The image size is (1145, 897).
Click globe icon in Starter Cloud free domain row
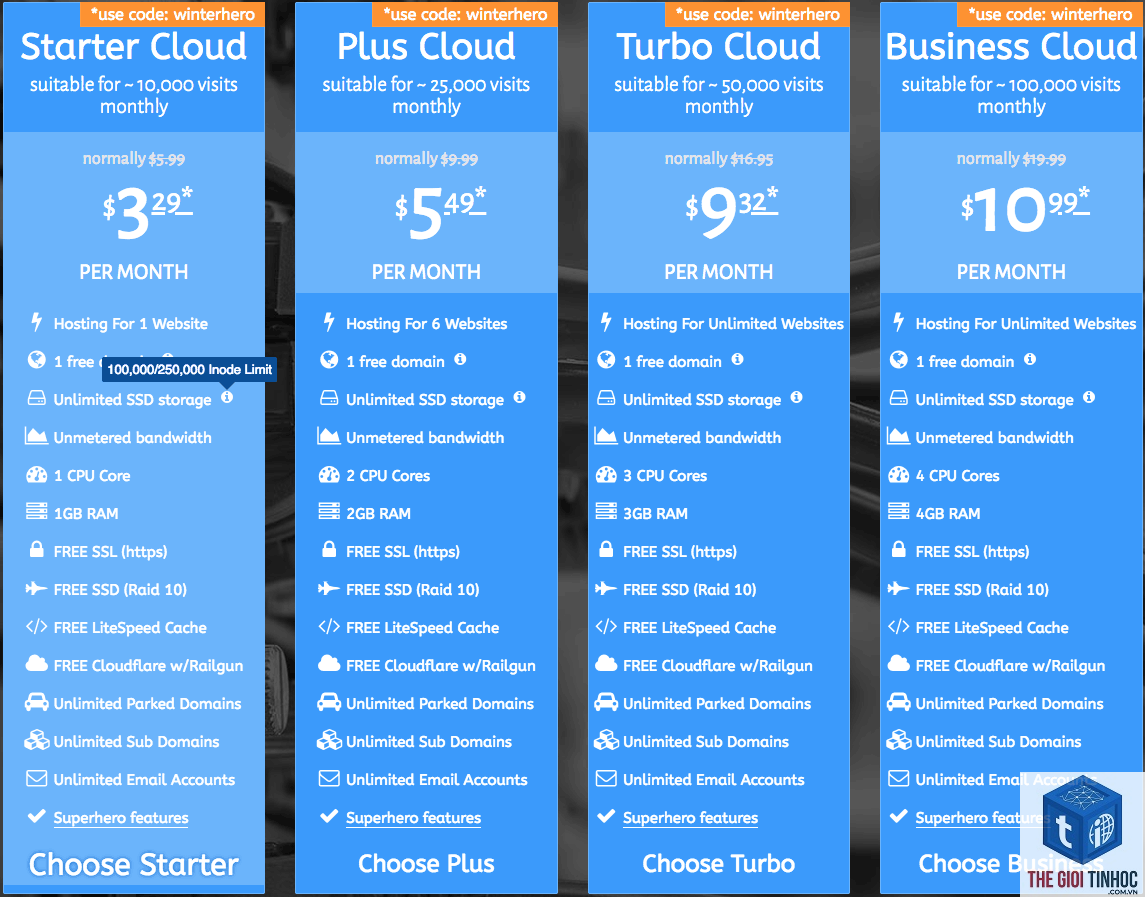[x=37, y=359]
